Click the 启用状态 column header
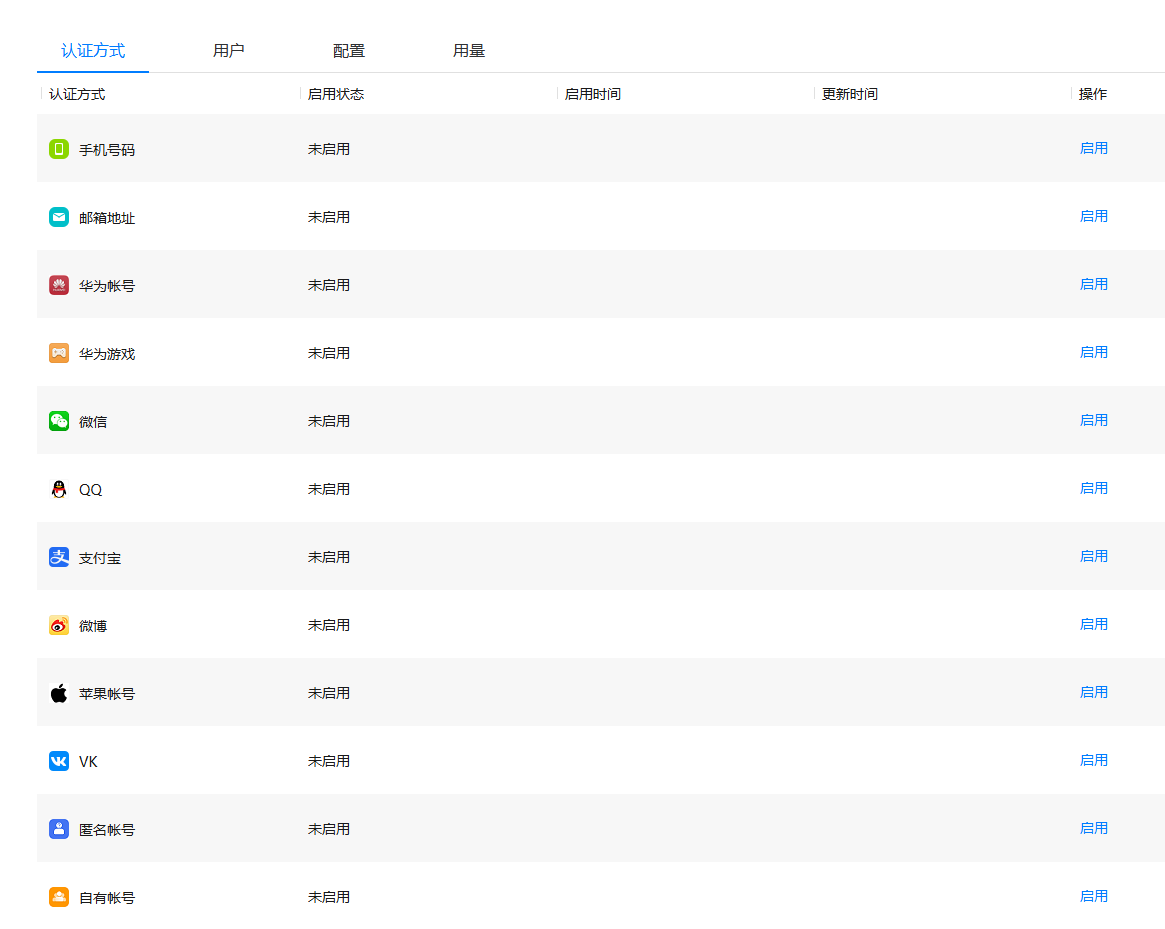This screenshot has width=1165, height=929. [x=335, y=94]
